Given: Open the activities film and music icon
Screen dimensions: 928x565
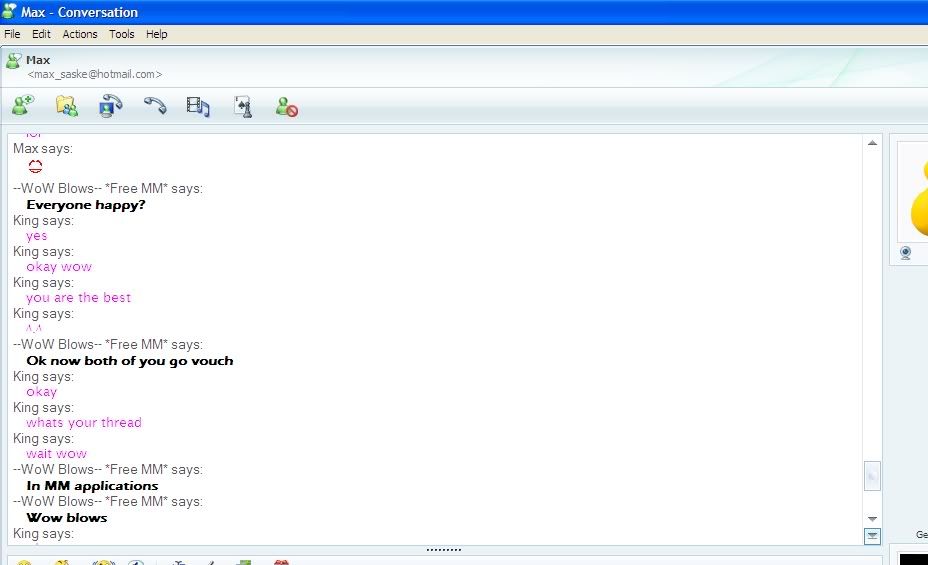Looking at the screenshot, I should 198,106.
